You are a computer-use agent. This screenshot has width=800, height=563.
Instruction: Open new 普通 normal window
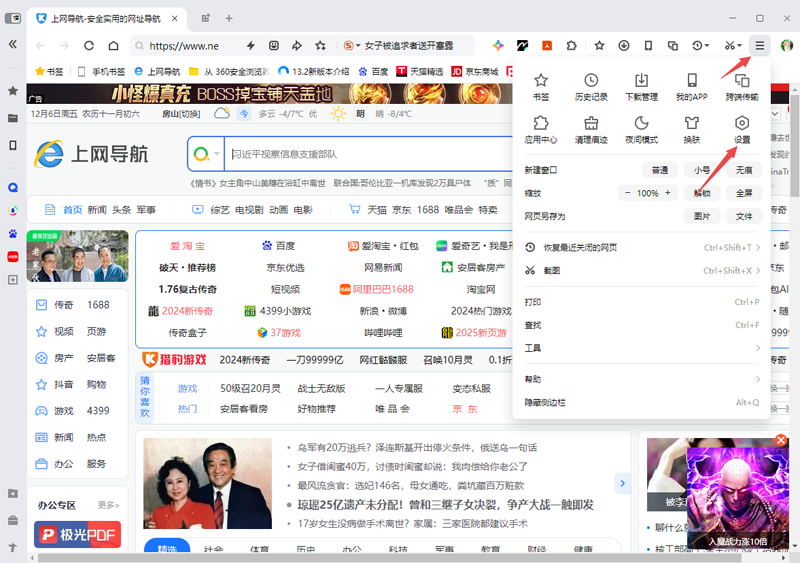point(660,170)
